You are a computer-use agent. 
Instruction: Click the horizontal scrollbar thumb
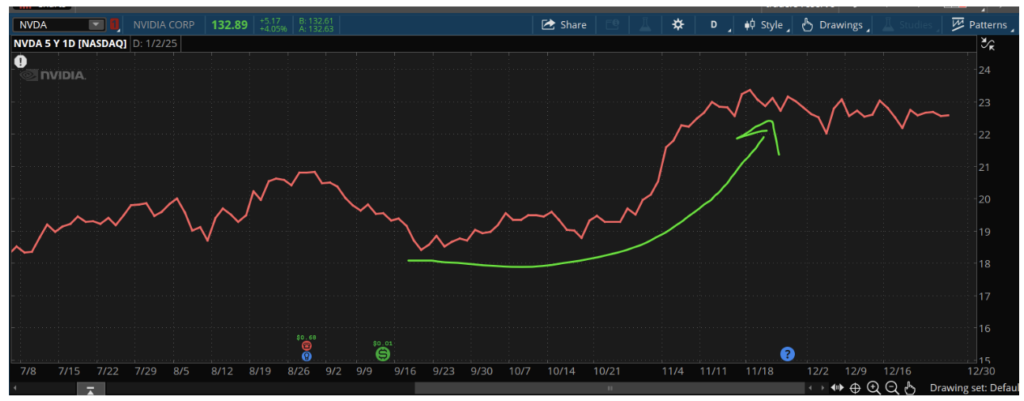[611, 388]
